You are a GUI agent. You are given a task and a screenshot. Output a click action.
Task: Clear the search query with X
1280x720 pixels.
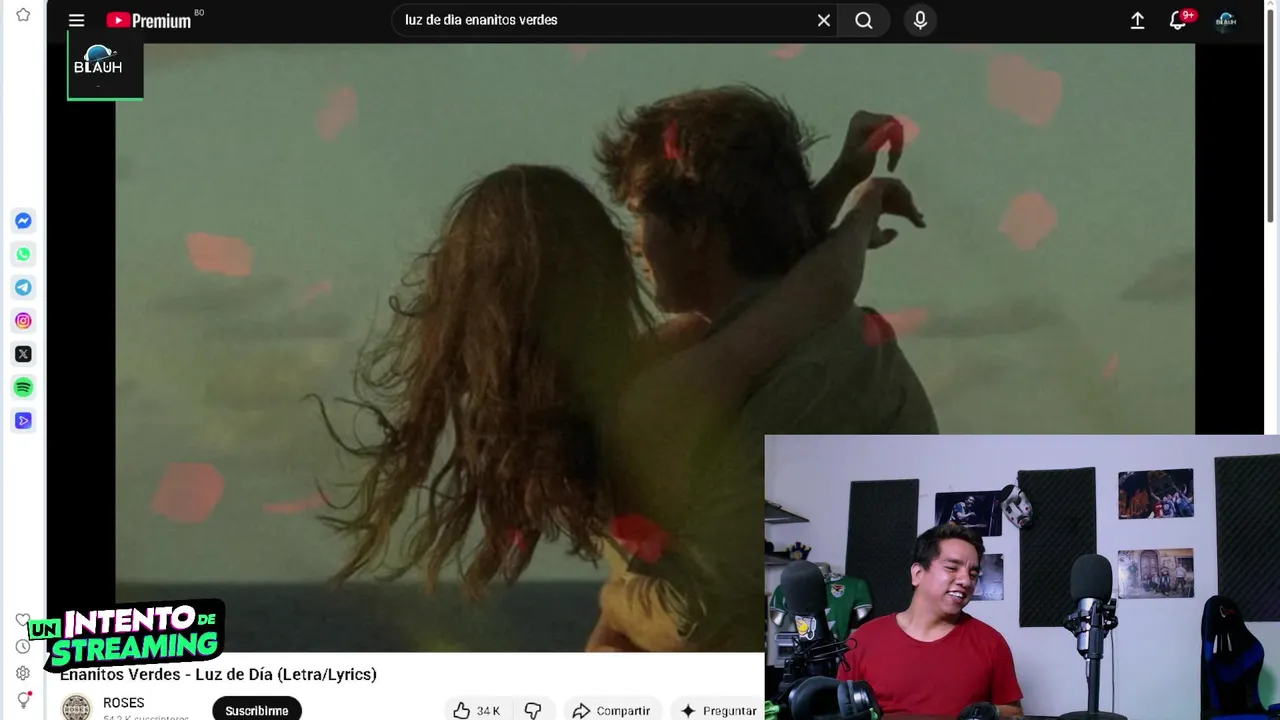[x=824, y=20]
